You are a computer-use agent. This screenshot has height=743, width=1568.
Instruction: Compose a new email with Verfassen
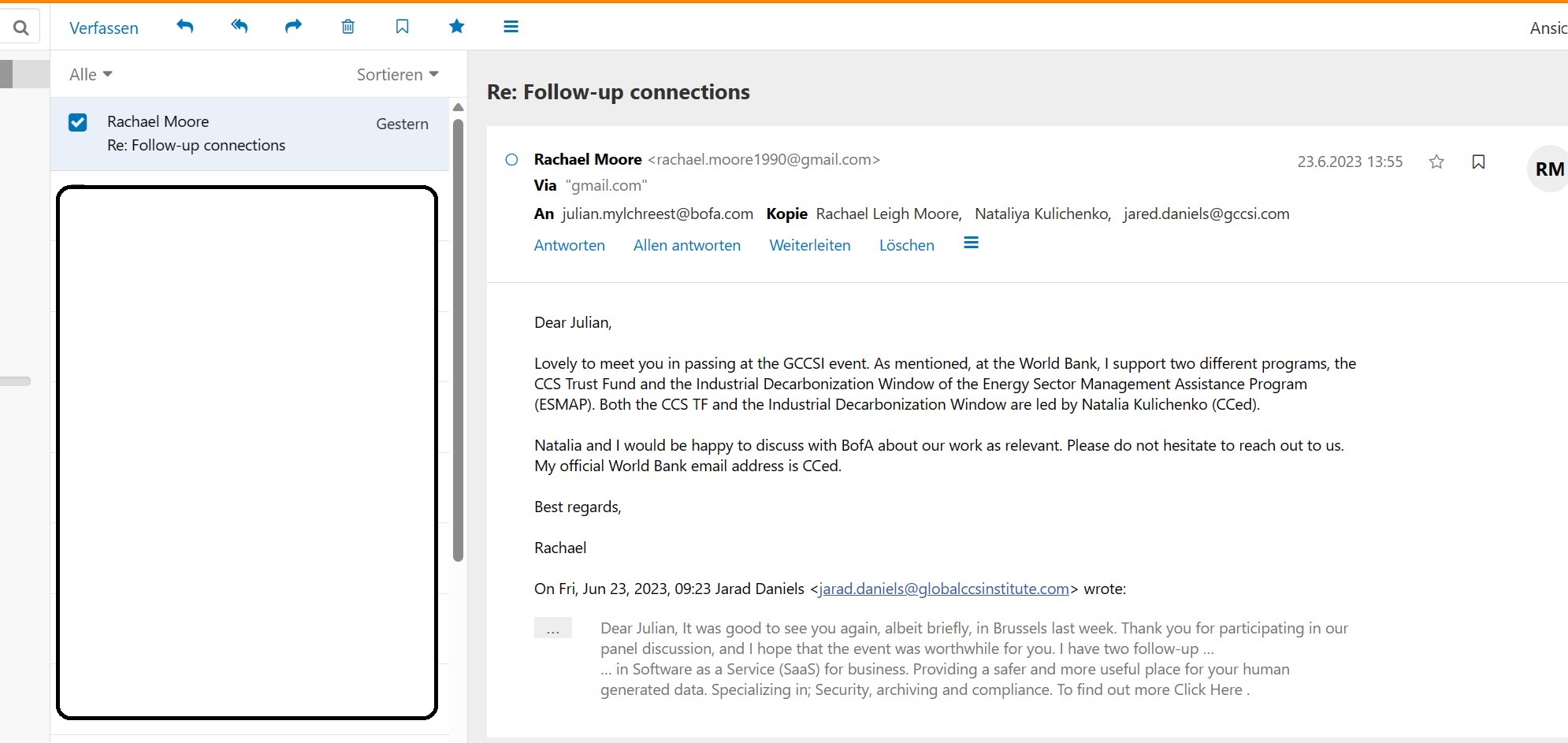pos(104,28)
